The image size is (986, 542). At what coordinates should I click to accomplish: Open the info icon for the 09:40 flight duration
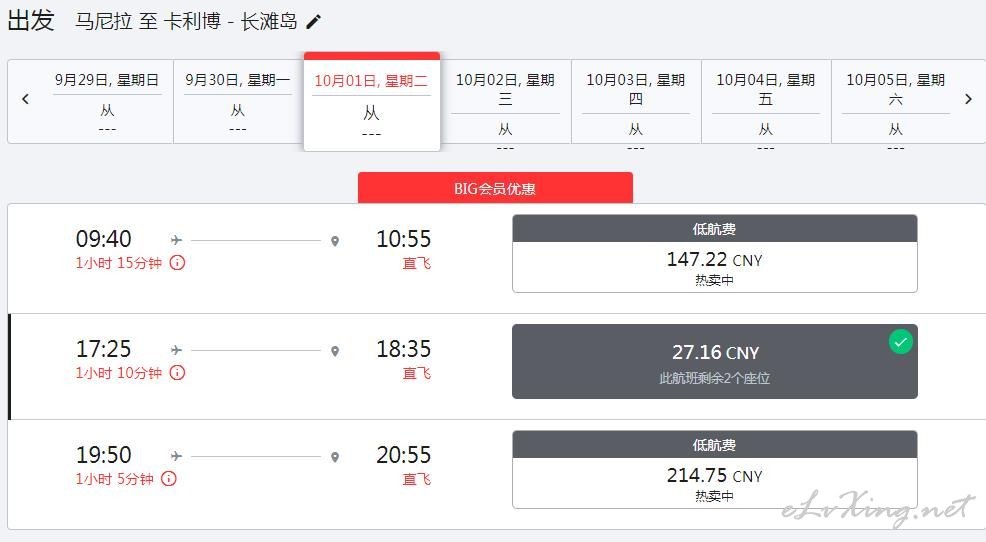click(x=177, y=263)
